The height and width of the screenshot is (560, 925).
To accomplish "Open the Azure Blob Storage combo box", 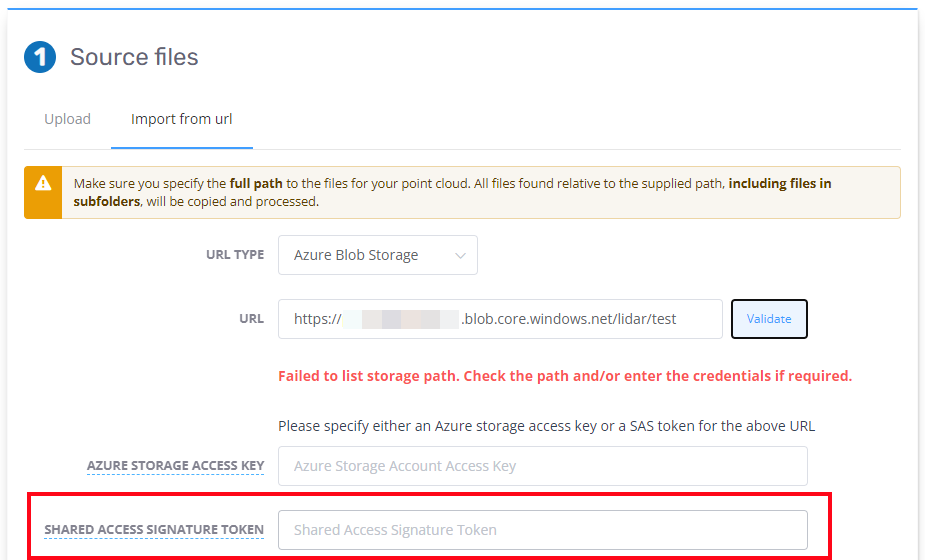I will [x=378, y=255].
